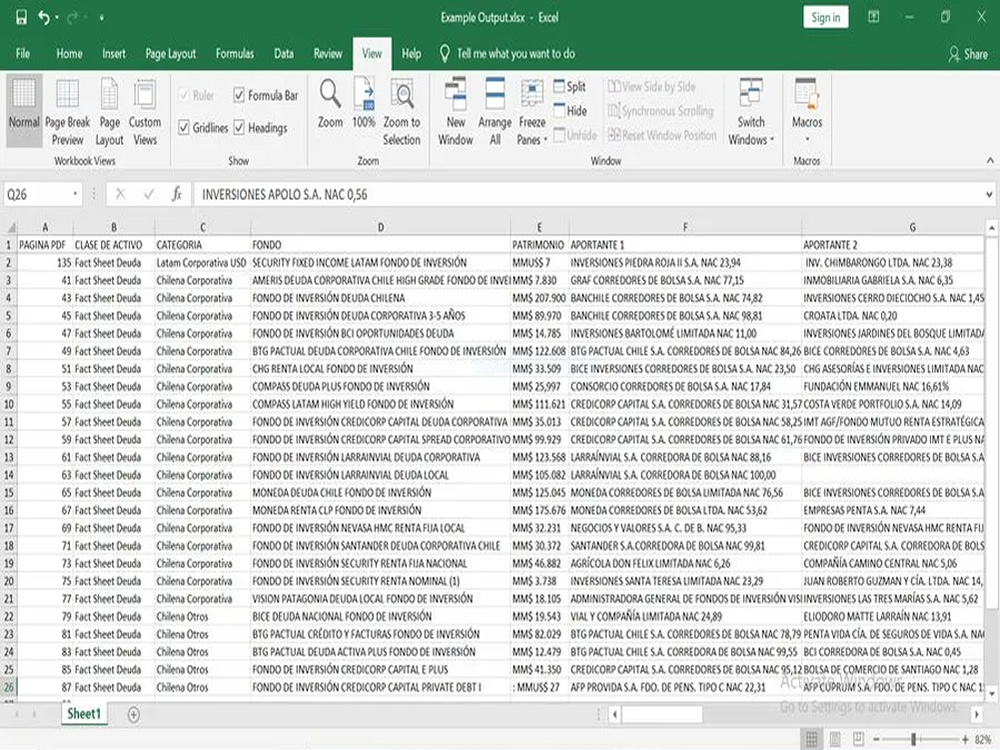
Task: Click the horizontal scrollbar thumb
Action: [661, 714]
